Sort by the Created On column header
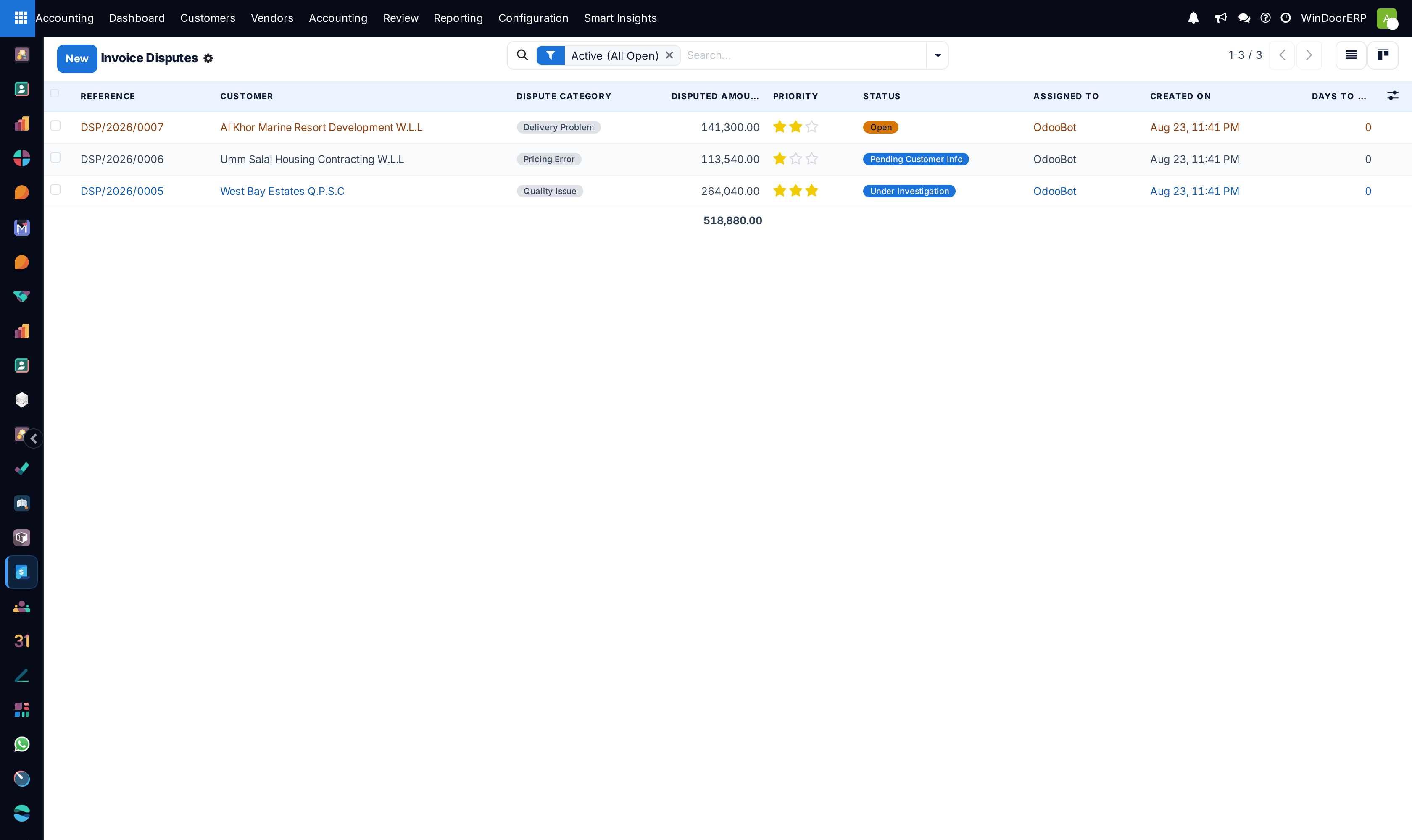 1180,96
